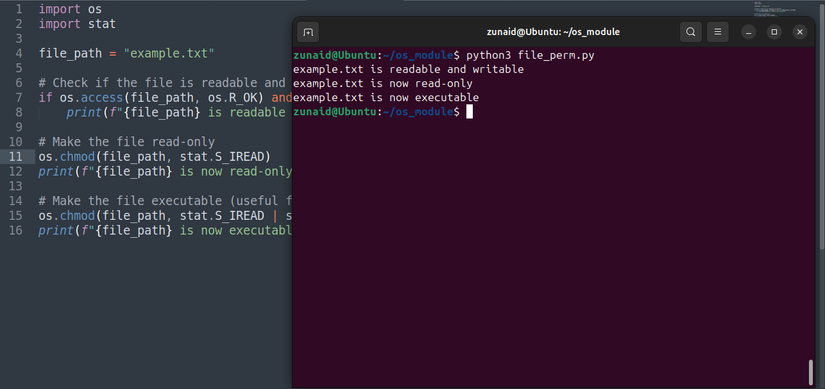Image resolution: width=825 pixels, height=389 pixels.
Task: Click line number 11 in the gutter
Action: click(x=16, y=156)
